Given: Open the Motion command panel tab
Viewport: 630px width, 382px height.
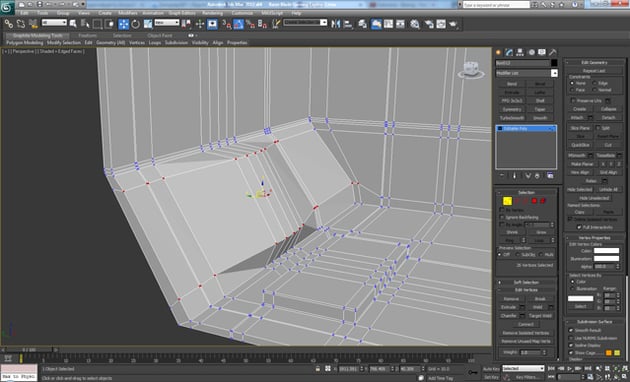Looking at the screenshot, I should [531, 52].
